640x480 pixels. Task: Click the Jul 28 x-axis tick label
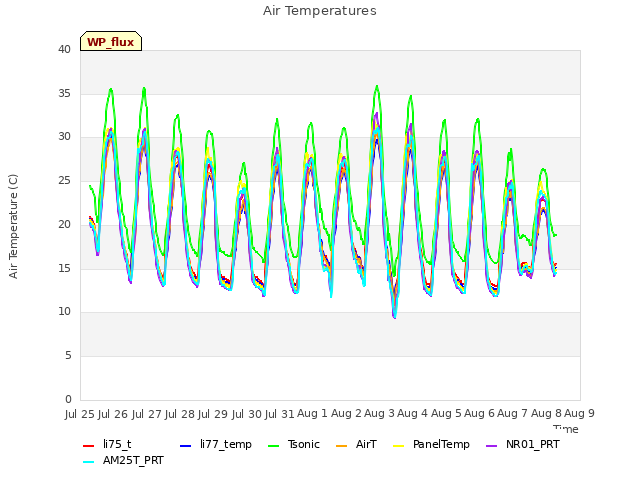coord(180,414)
